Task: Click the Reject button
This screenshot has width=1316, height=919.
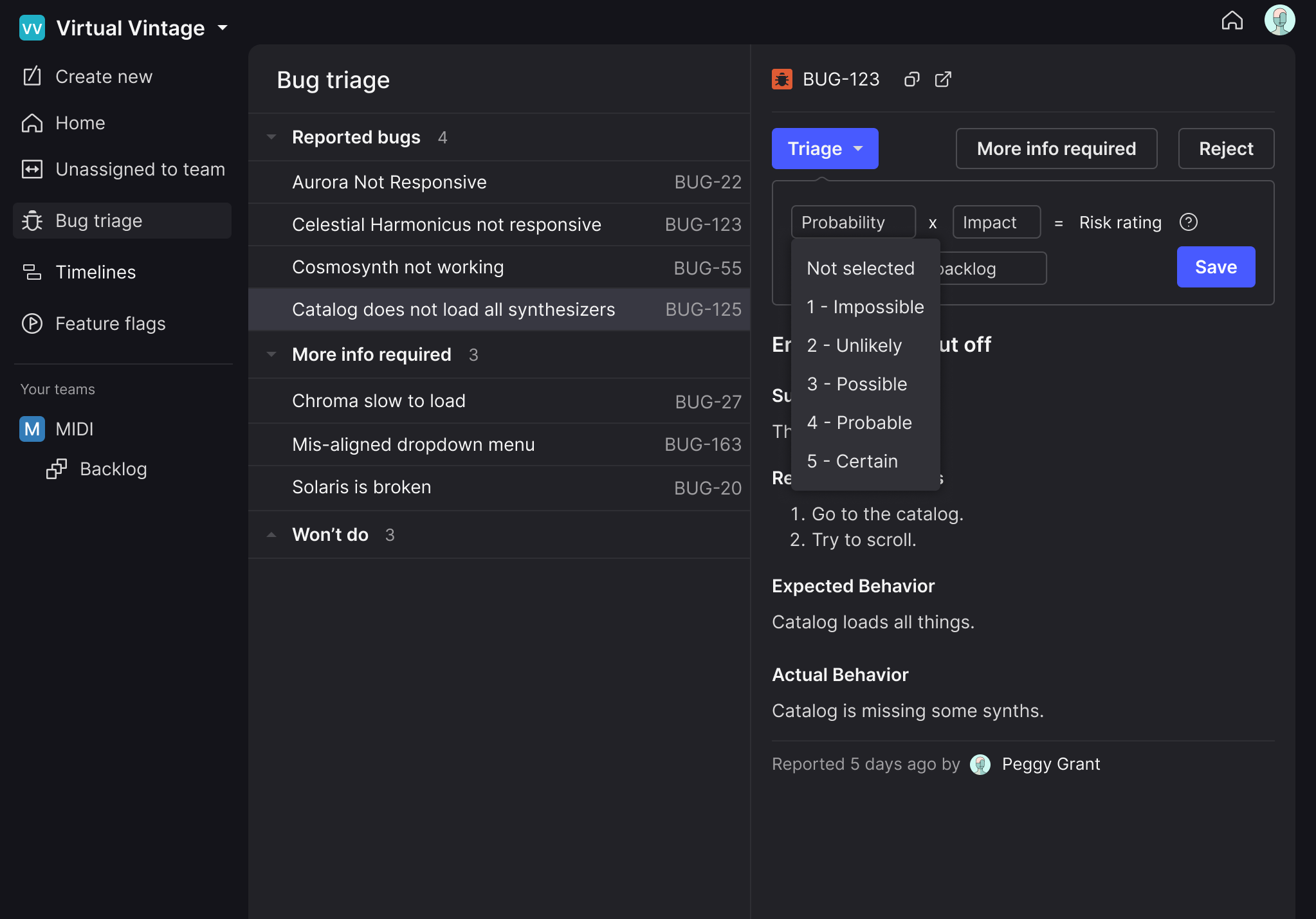Action: 1225,149
